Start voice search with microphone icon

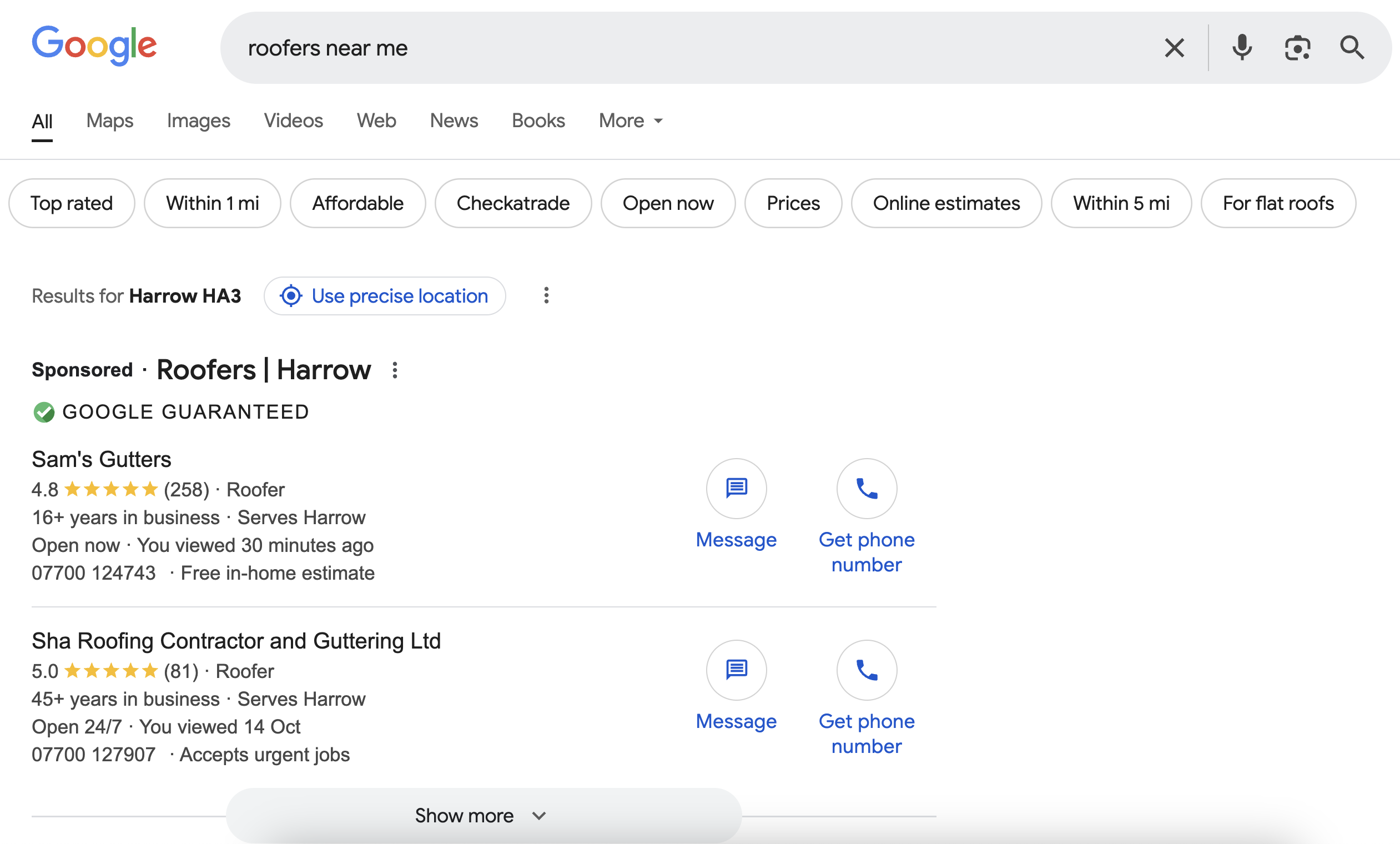click(1242, 48)
